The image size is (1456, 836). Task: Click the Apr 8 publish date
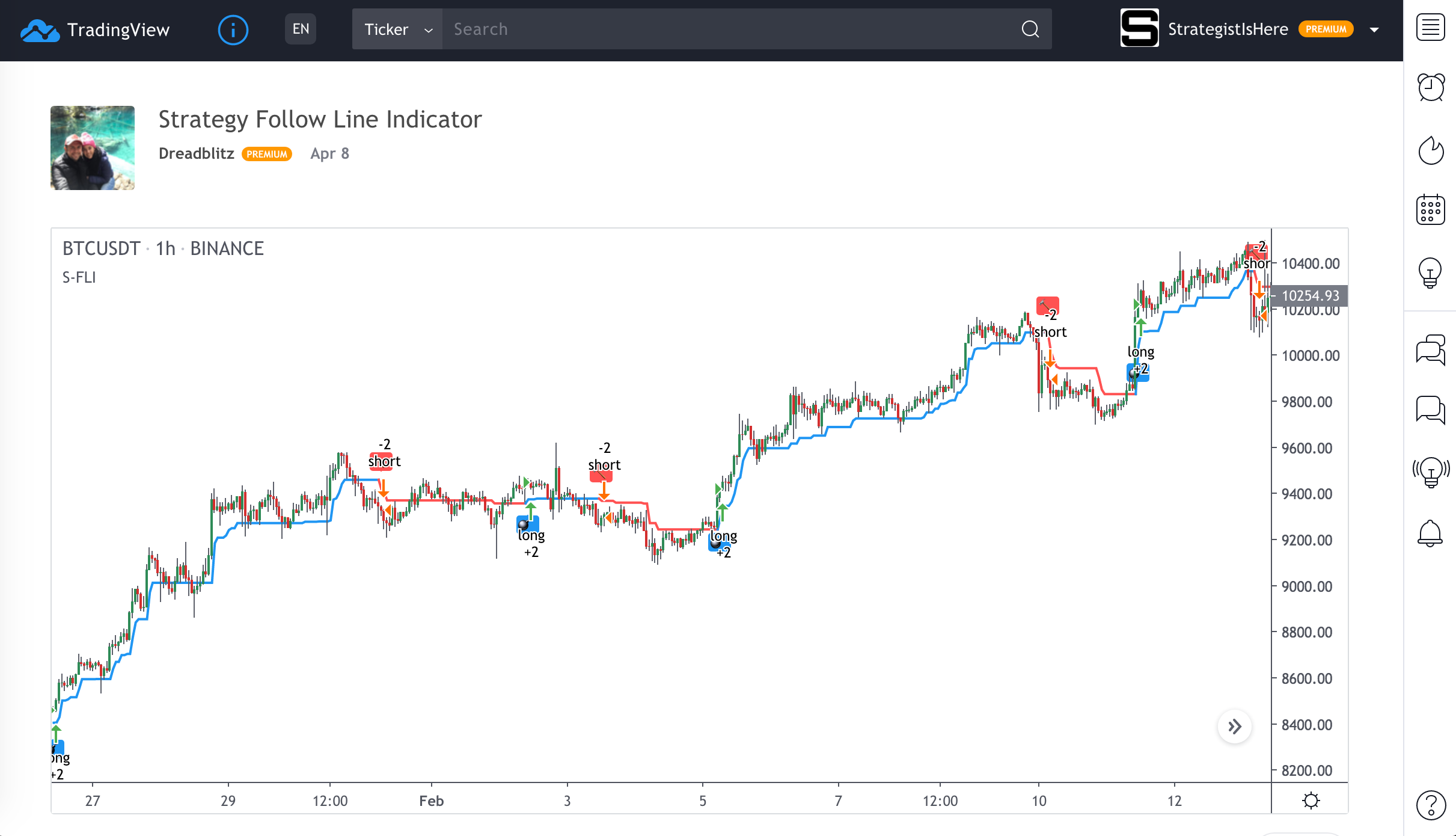pyautogui.click(x=329, y=154)
